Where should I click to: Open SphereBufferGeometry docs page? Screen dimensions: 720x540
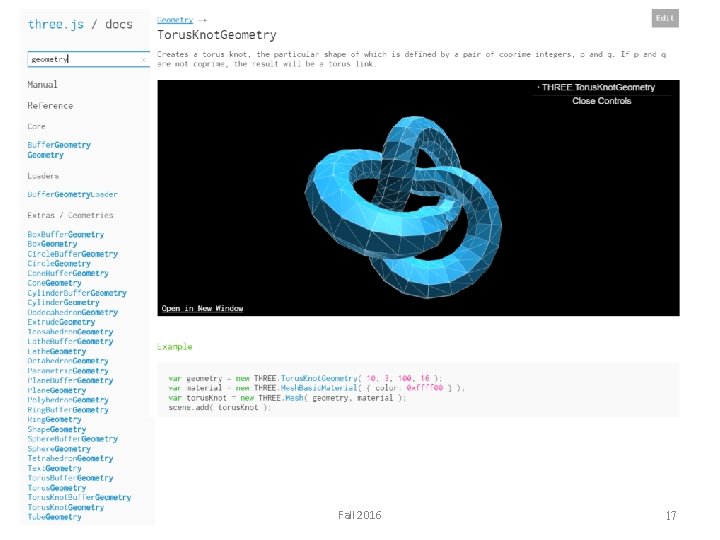tap(73, 439)
